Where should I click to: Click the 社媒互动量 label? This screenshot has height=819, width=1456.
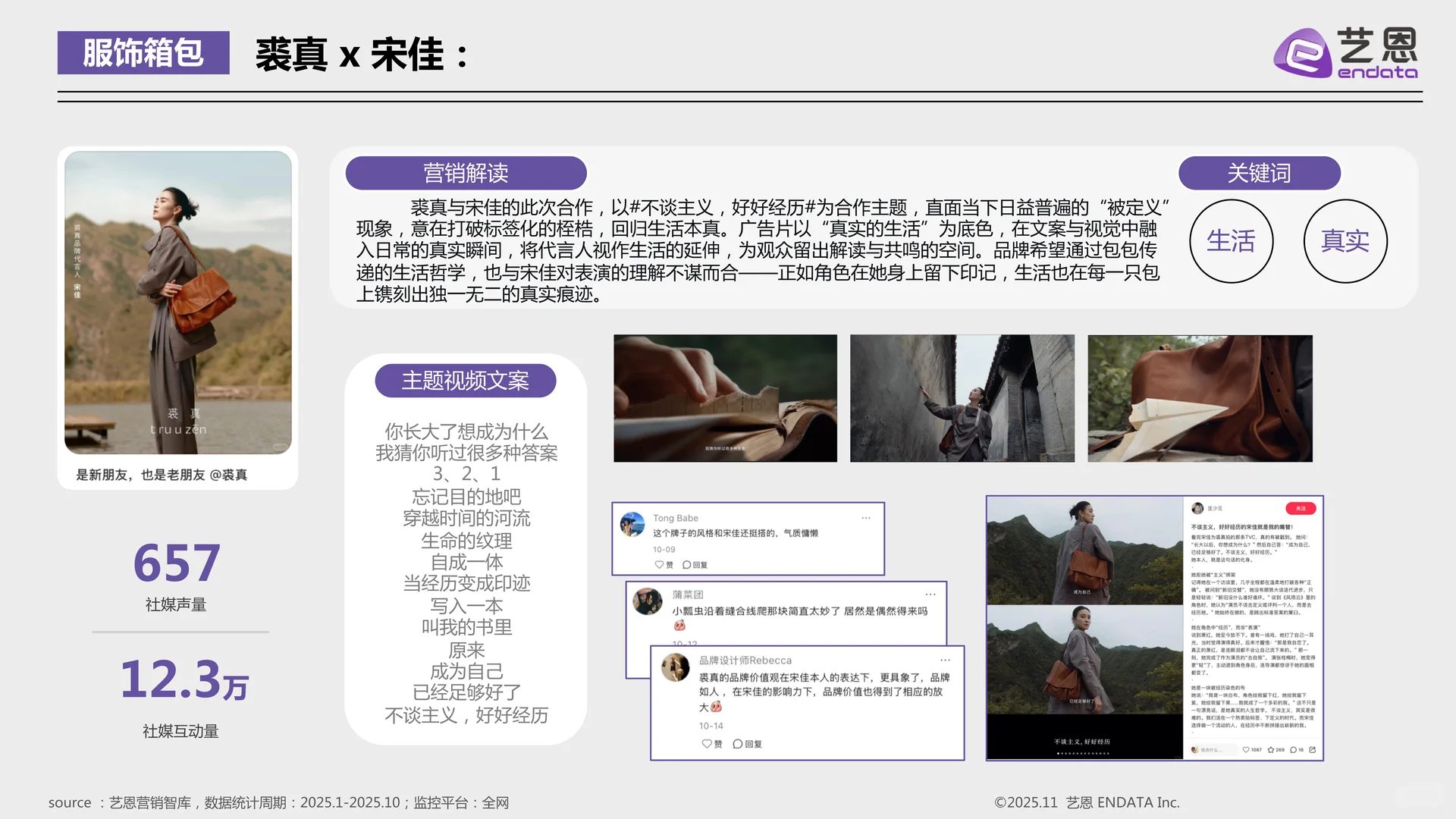[180, 731]
